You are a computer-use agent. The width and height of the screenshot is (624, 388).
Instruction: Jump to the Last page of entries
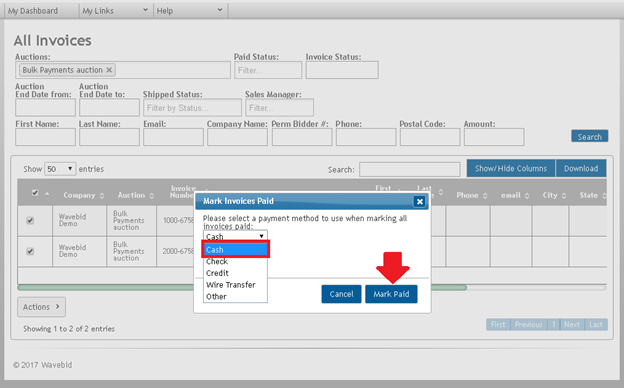[x=596, y=325]
